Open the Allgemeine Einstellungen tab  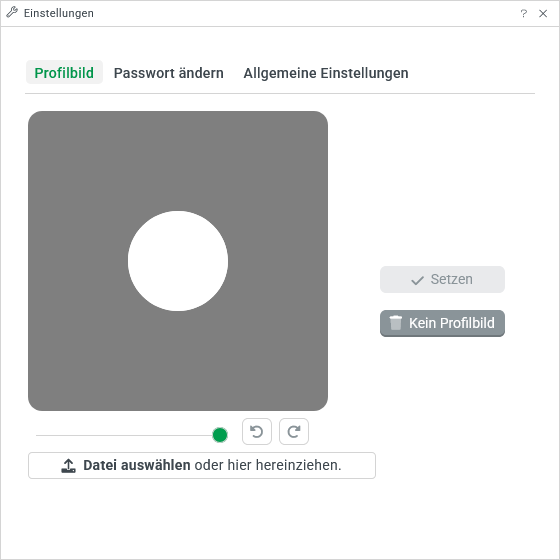pos(326,73)
